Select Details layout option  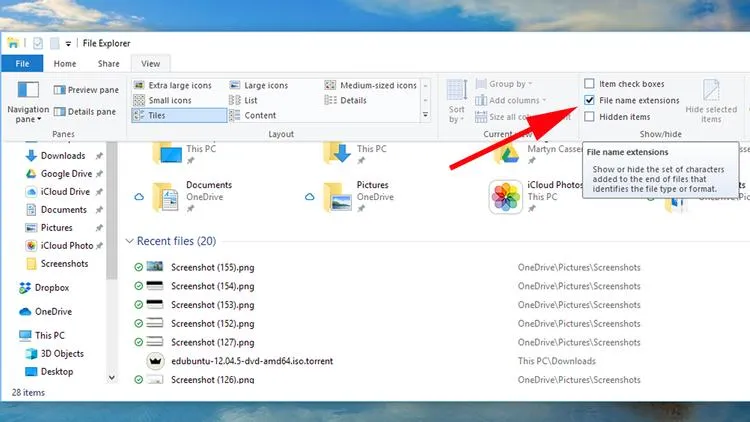click(345, 100)
